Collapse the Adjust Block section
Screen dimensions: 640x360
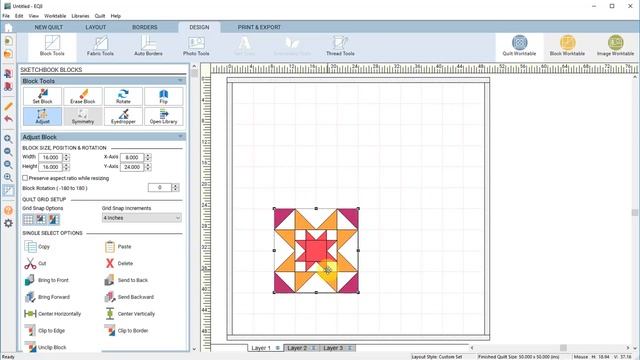180,137
